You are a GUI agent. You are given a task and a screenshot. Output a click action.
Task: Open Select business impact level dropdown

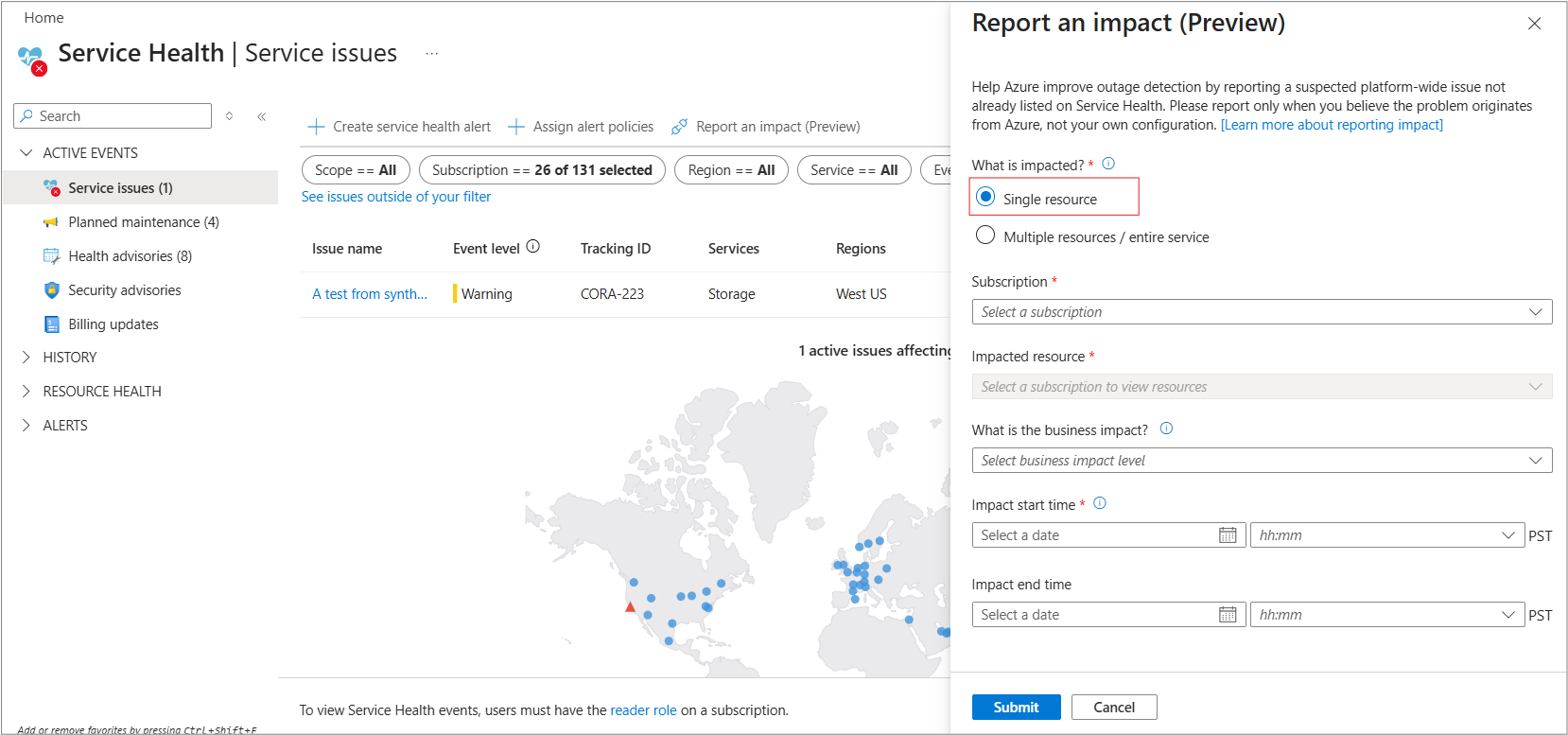click(1261, 461)
